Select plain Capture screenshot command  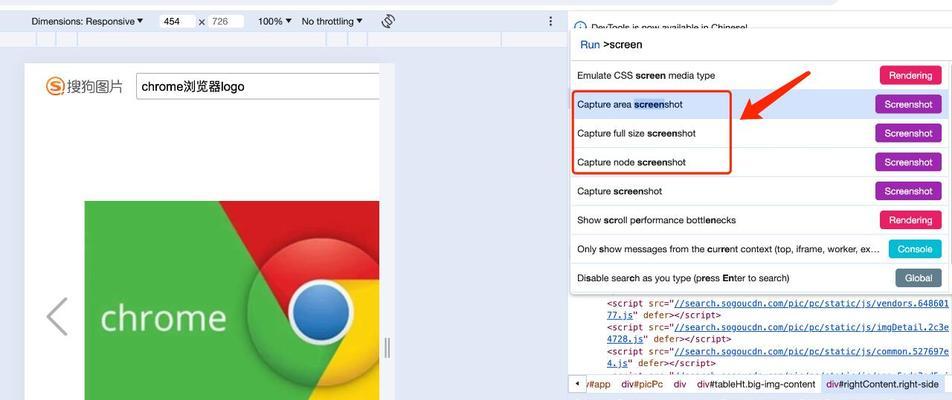(761, 191)
